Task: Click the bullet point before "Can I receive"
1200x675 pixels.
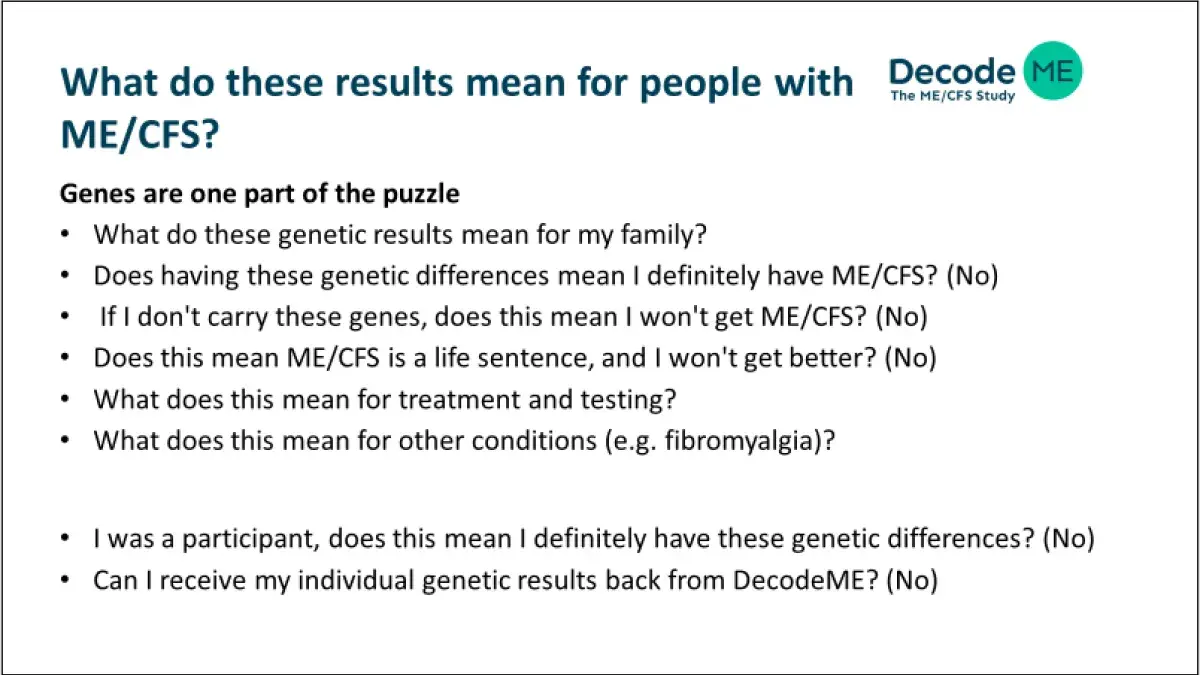Action: tap(65, 580)
